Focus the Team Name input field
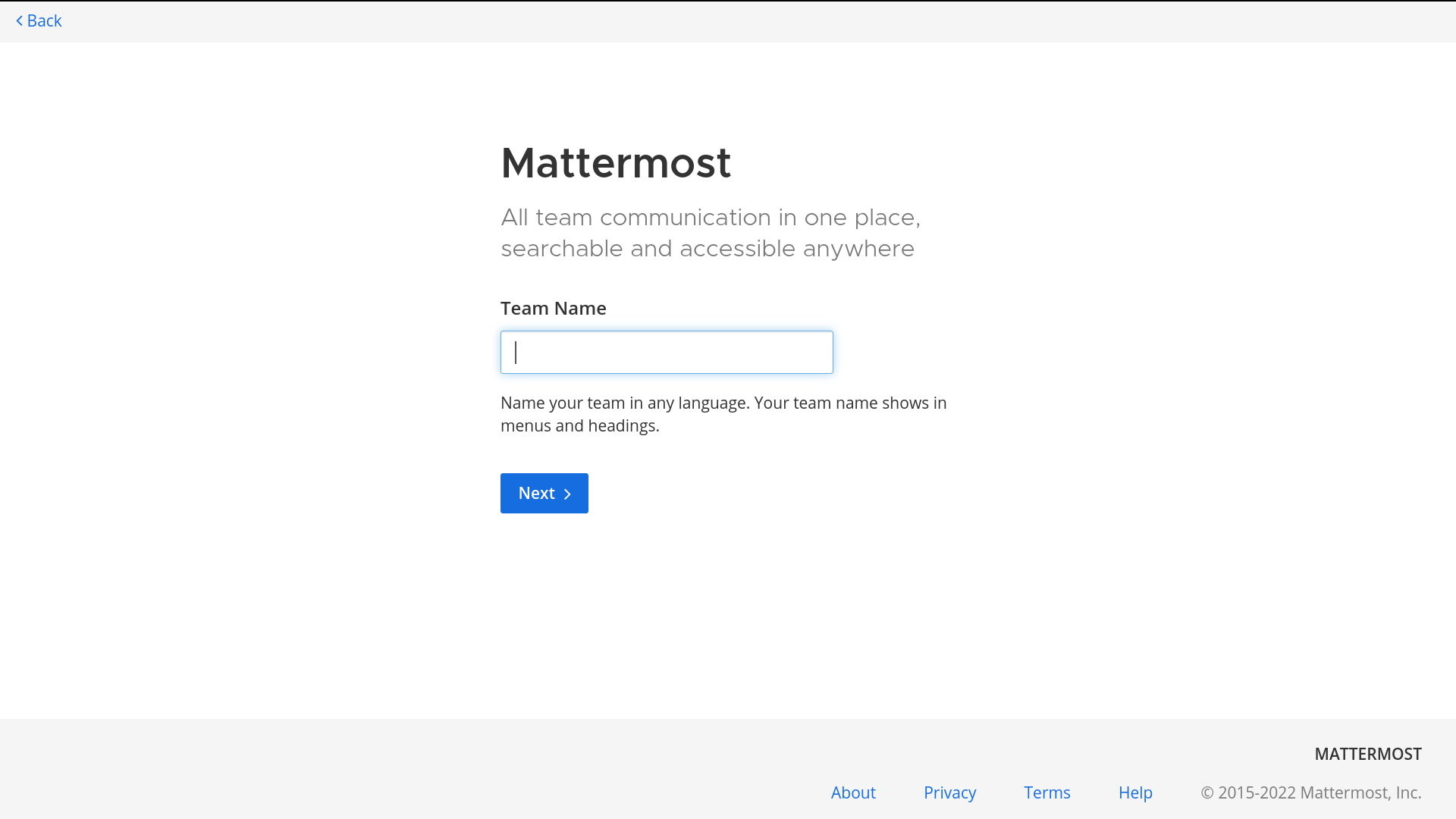 (666, 352)
